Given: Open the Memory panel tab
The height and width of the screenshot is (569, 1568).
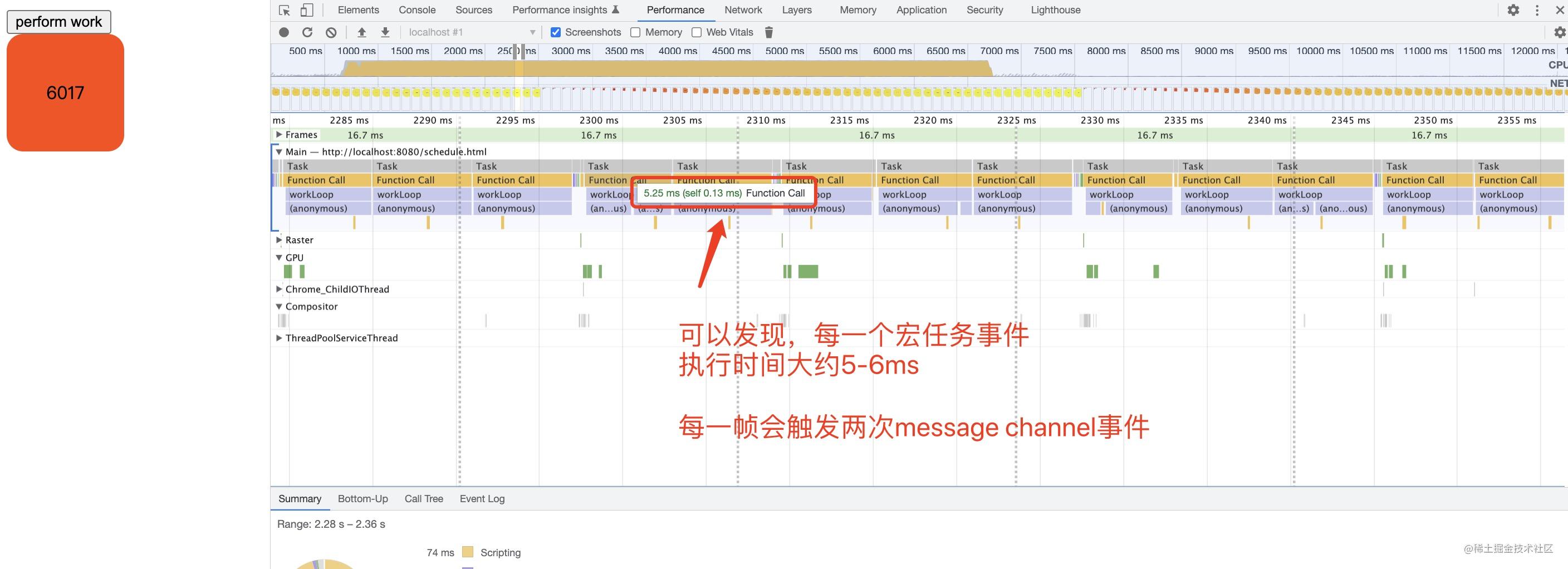Looking at the screenshot, I should (857, 11).
